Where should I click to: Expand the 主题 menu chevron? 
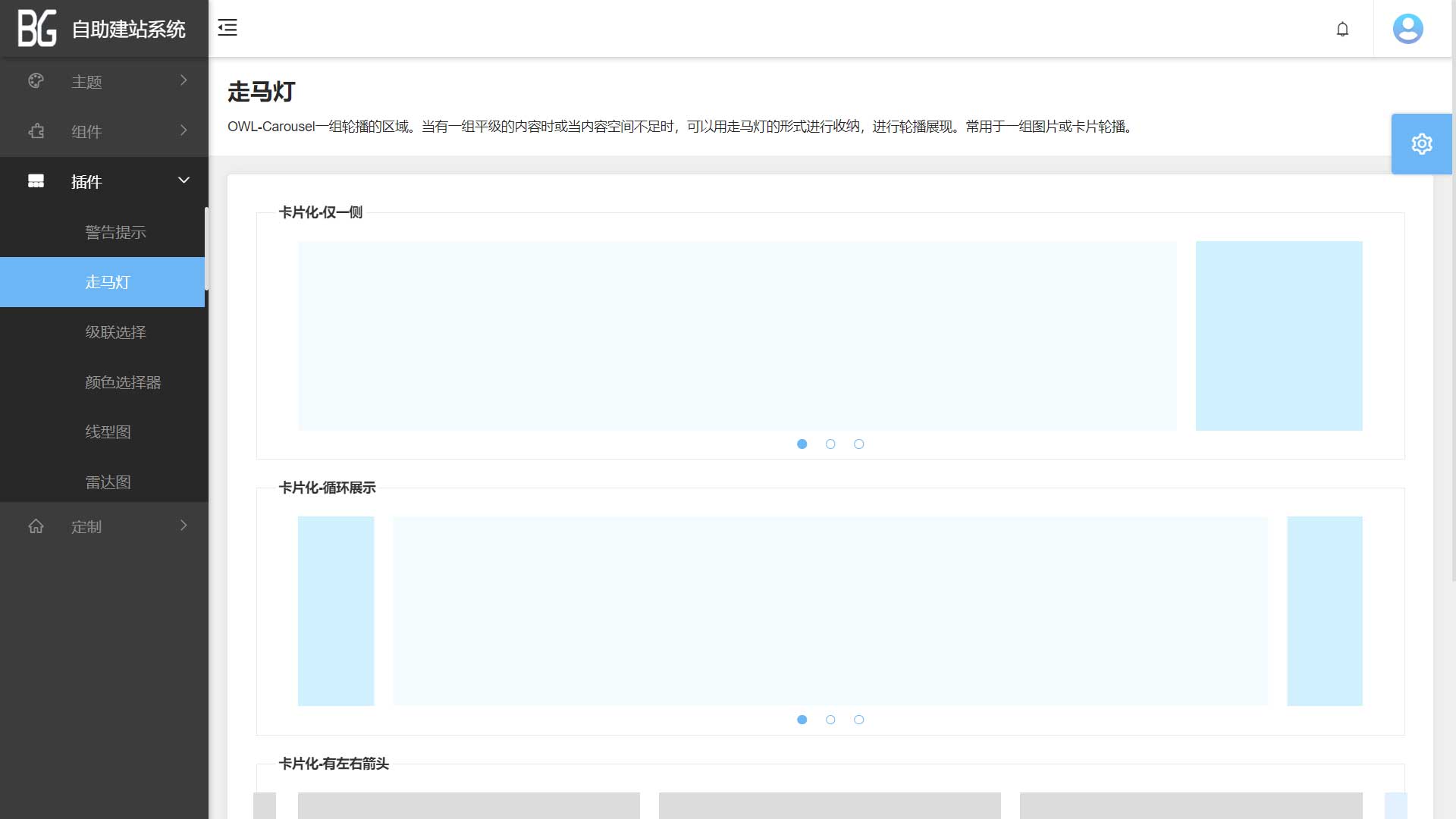[x=184, y=80]
